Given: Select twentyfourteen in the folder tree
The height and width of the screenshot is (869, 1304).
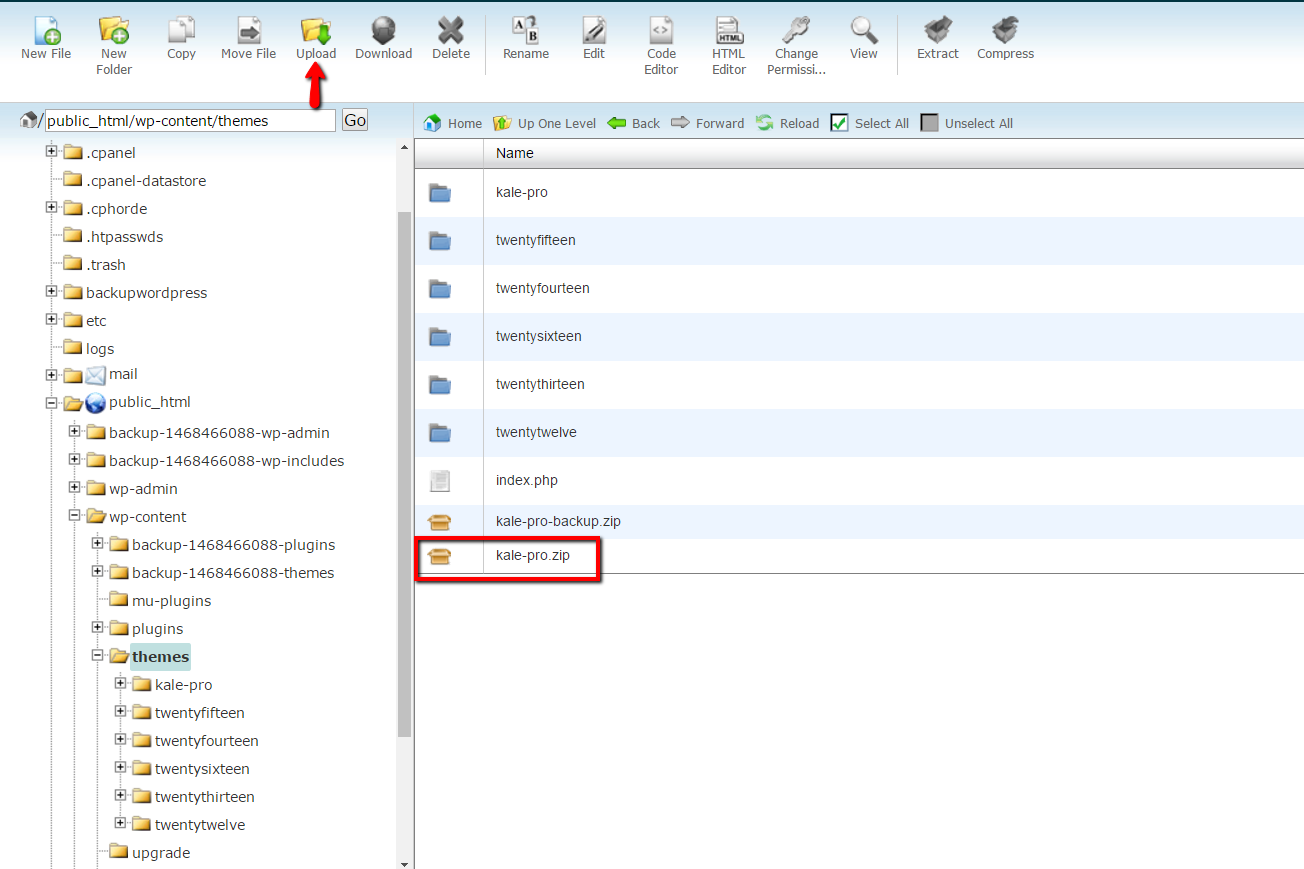Looking at the screenshot, I should [207, 740].
